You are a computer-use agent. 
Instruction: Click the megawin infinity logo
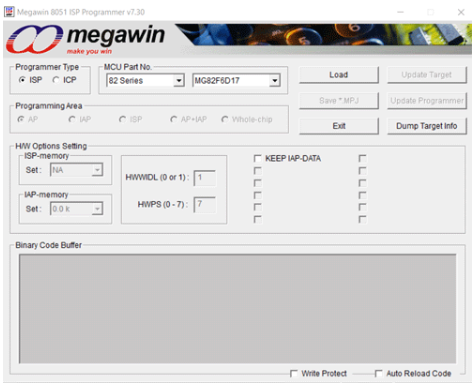35,39
